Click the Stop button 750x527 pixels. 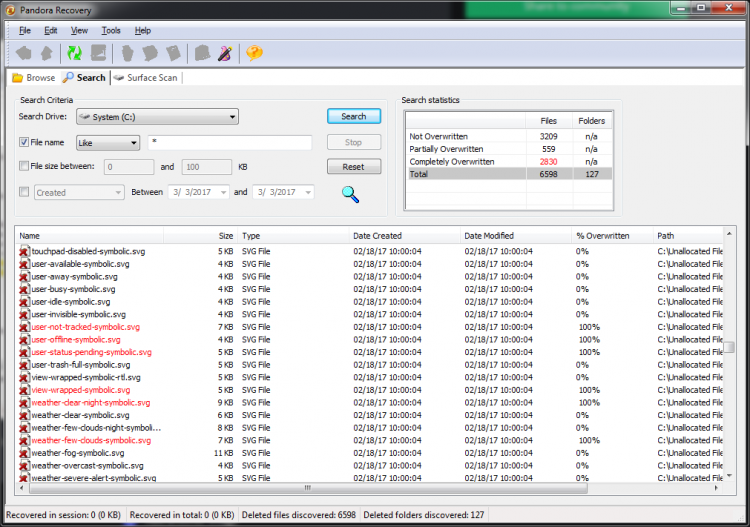[x=354, y=142]
